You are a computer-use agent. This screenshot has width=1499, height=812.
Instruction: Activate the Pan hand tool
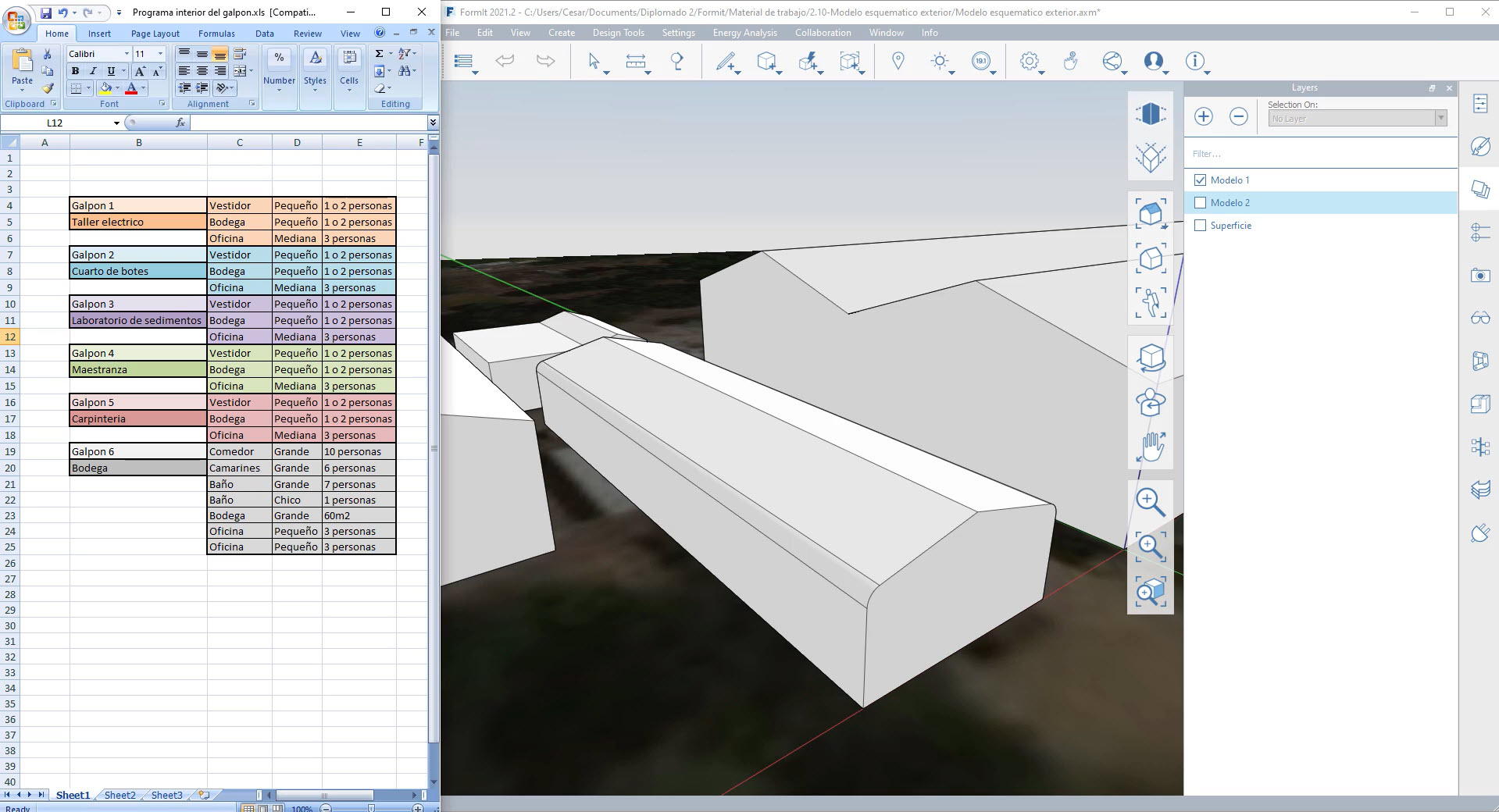click(x=1151, y=447)
